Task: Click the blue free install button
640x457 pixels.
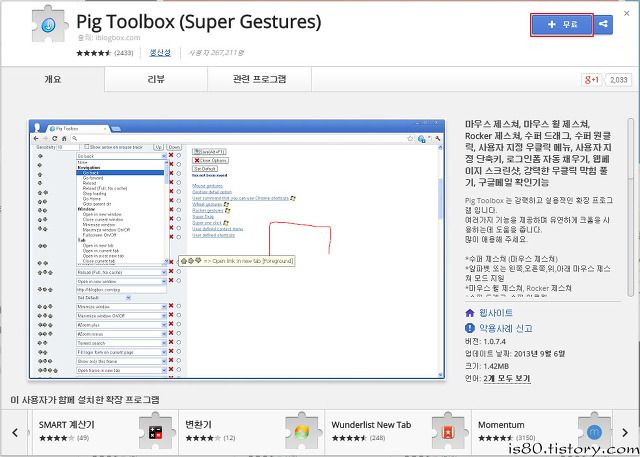Action: click(x=562, y=25)
